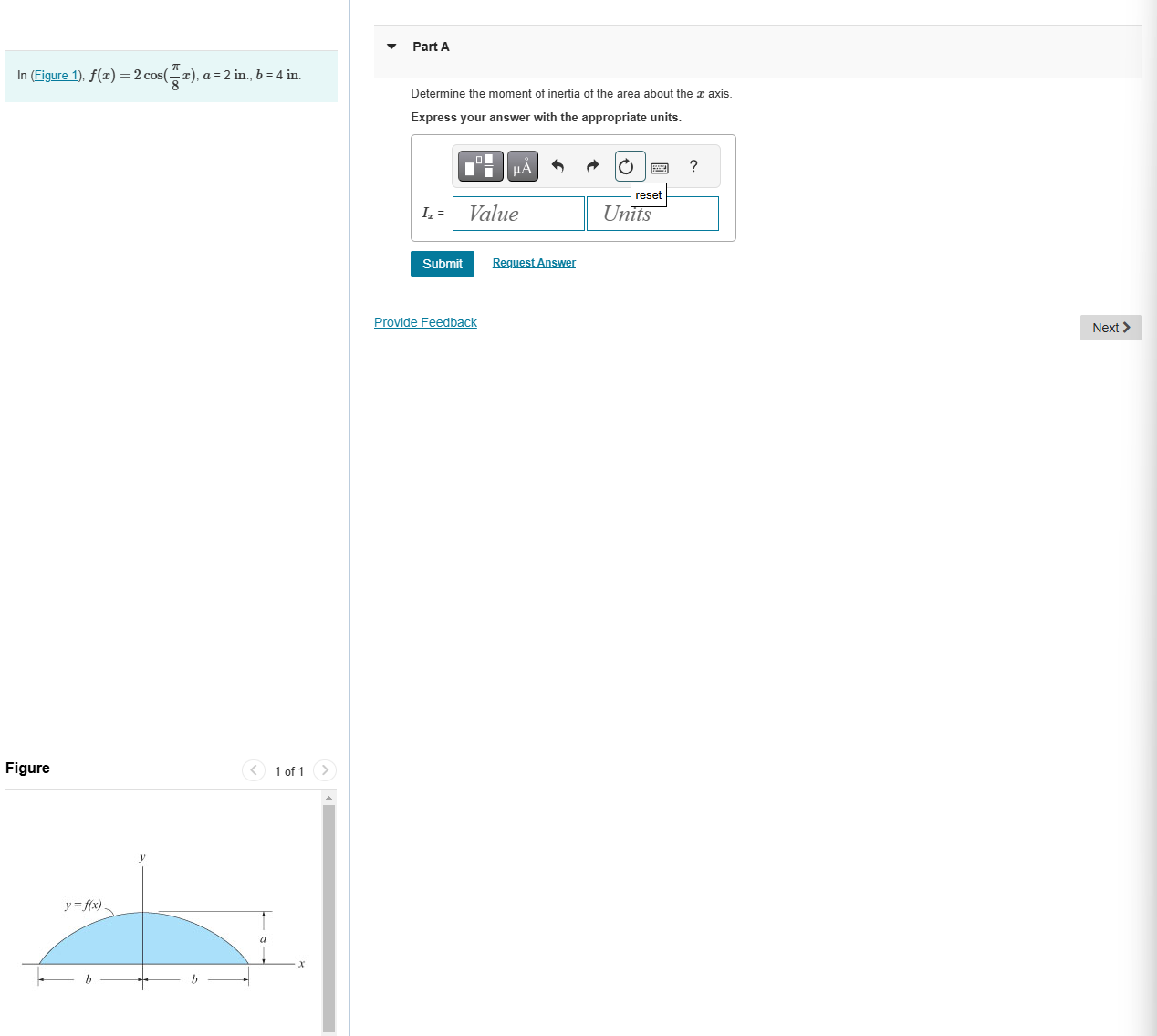Click the question mark help icon

pyautogui.click(x=693, y=166)
